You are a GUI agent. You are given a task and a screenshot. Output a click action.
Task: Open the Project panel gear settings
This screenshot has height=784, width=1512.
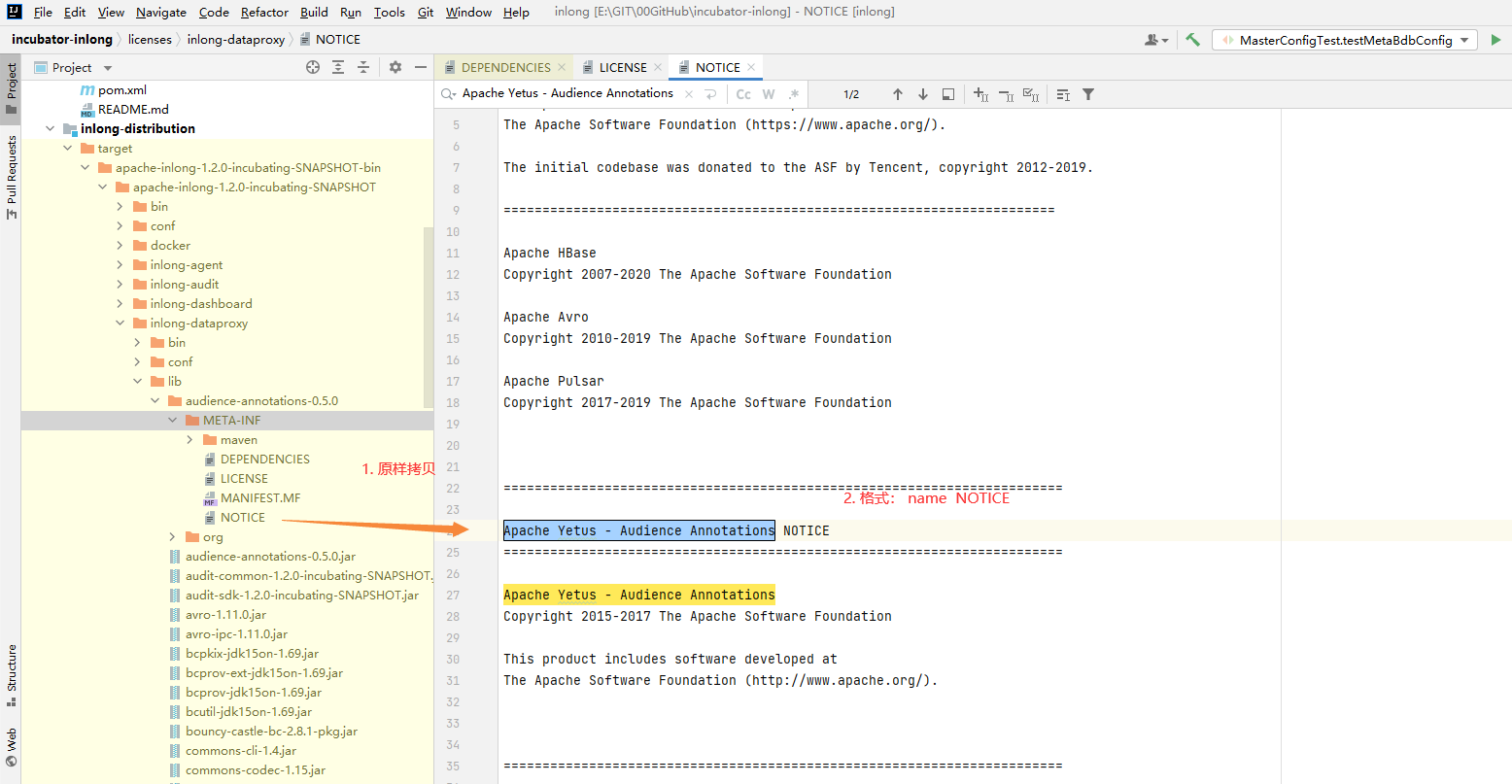point(395,67)
